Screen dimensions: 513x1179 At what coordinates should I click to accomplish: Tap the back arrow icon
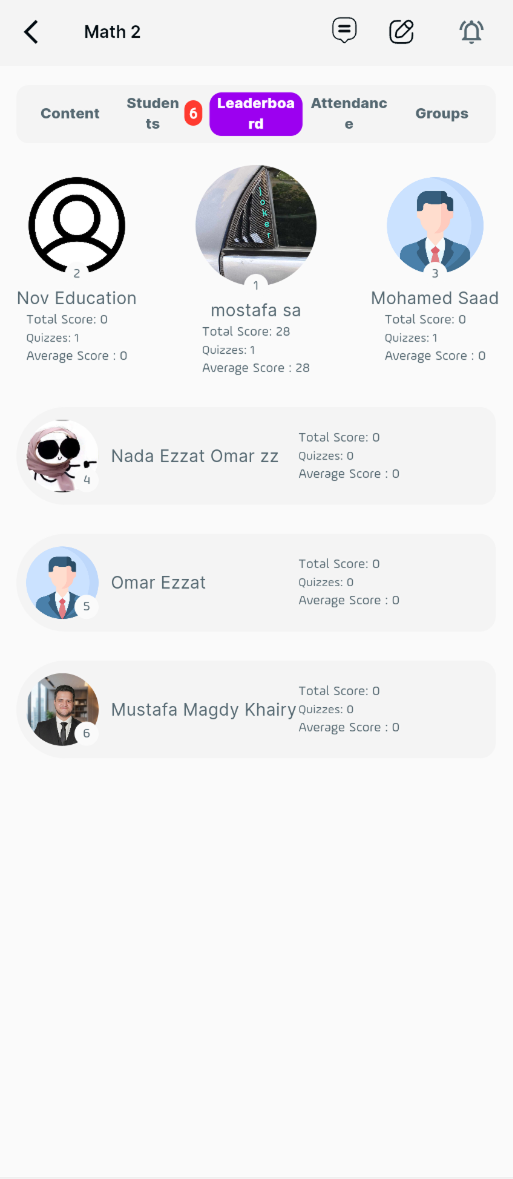coord(31,32)
